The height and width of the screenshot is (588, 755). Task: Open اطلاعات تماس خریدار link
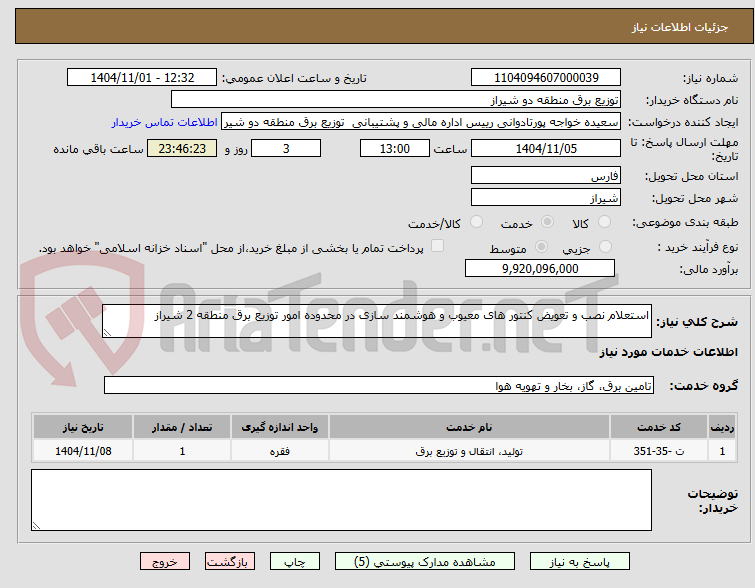pyautogui.click(x=165, y=122)
